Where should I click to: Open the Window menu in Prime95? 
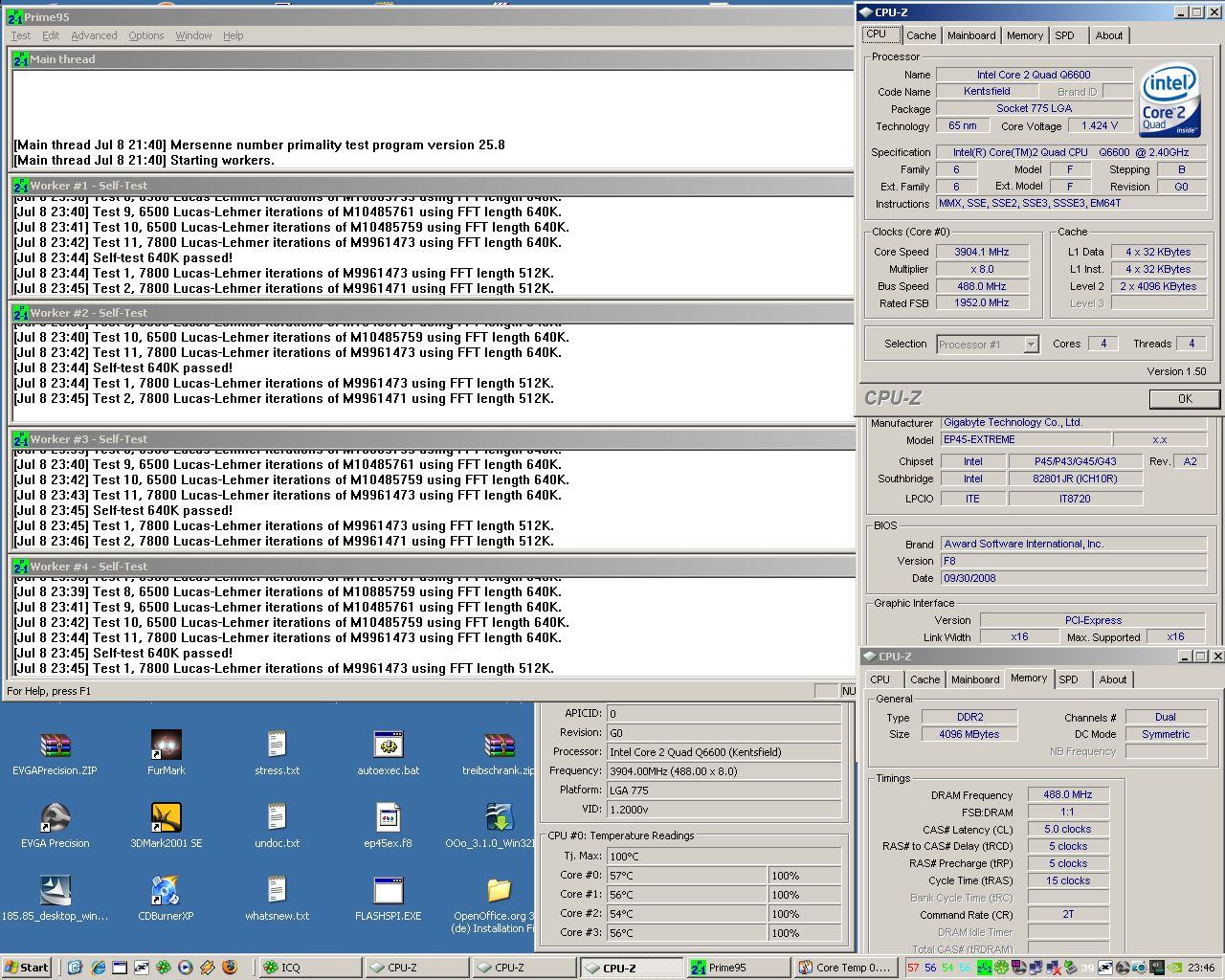(x=193, y=35)
